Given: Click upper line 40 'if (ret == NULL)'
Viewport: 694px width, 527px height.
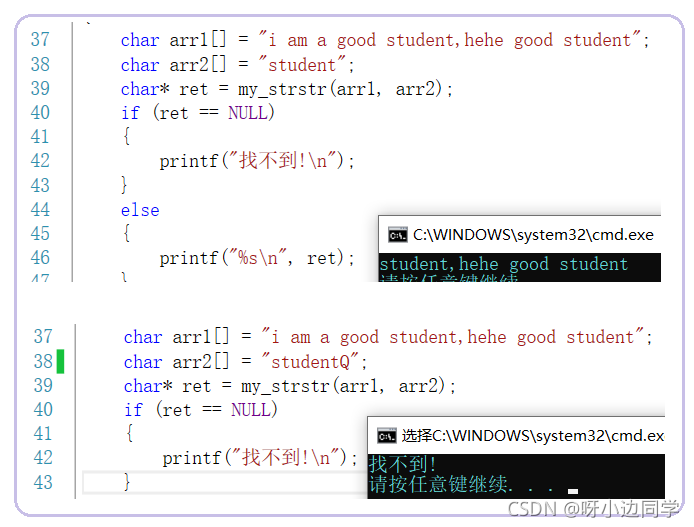Looking at the screenshot, I should (x=198, y=113).
